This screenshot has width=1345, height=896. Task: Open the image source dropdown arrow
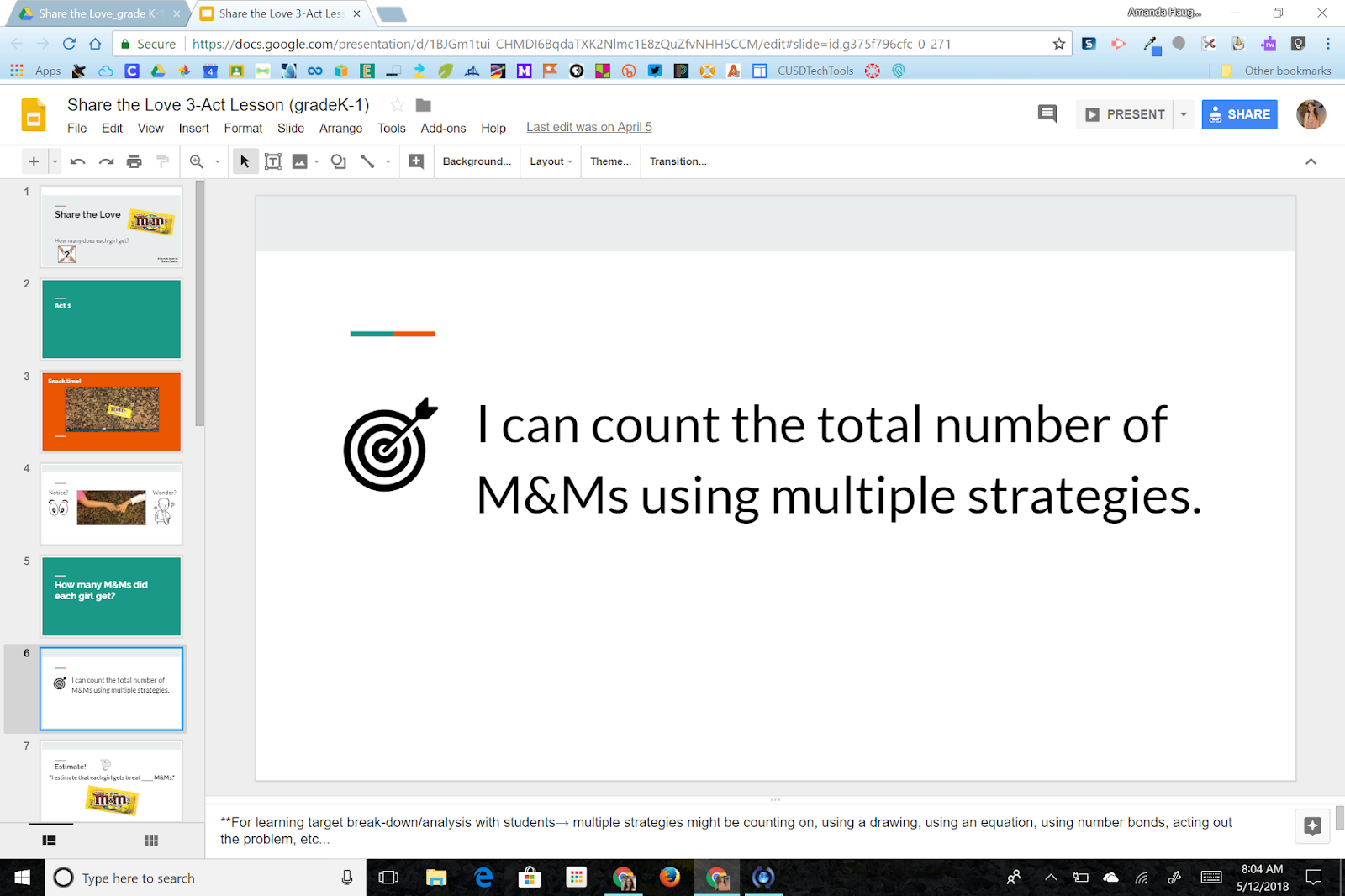click(316, 161)
